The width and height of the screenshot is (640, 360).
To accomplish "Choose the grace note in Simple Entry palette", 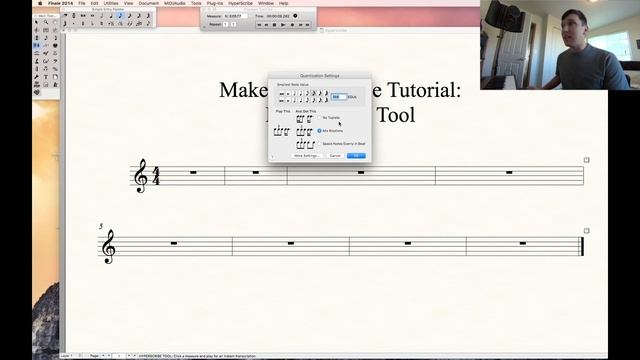I will 148,23.
